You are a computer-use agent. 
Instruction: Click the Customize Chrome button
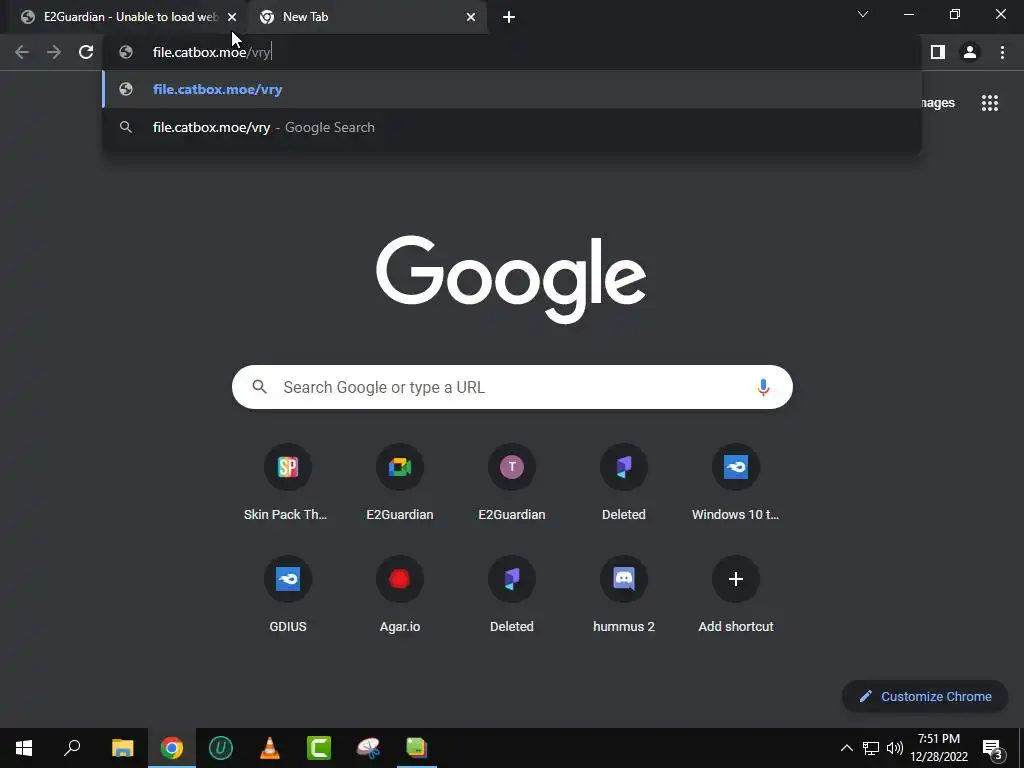925,696
